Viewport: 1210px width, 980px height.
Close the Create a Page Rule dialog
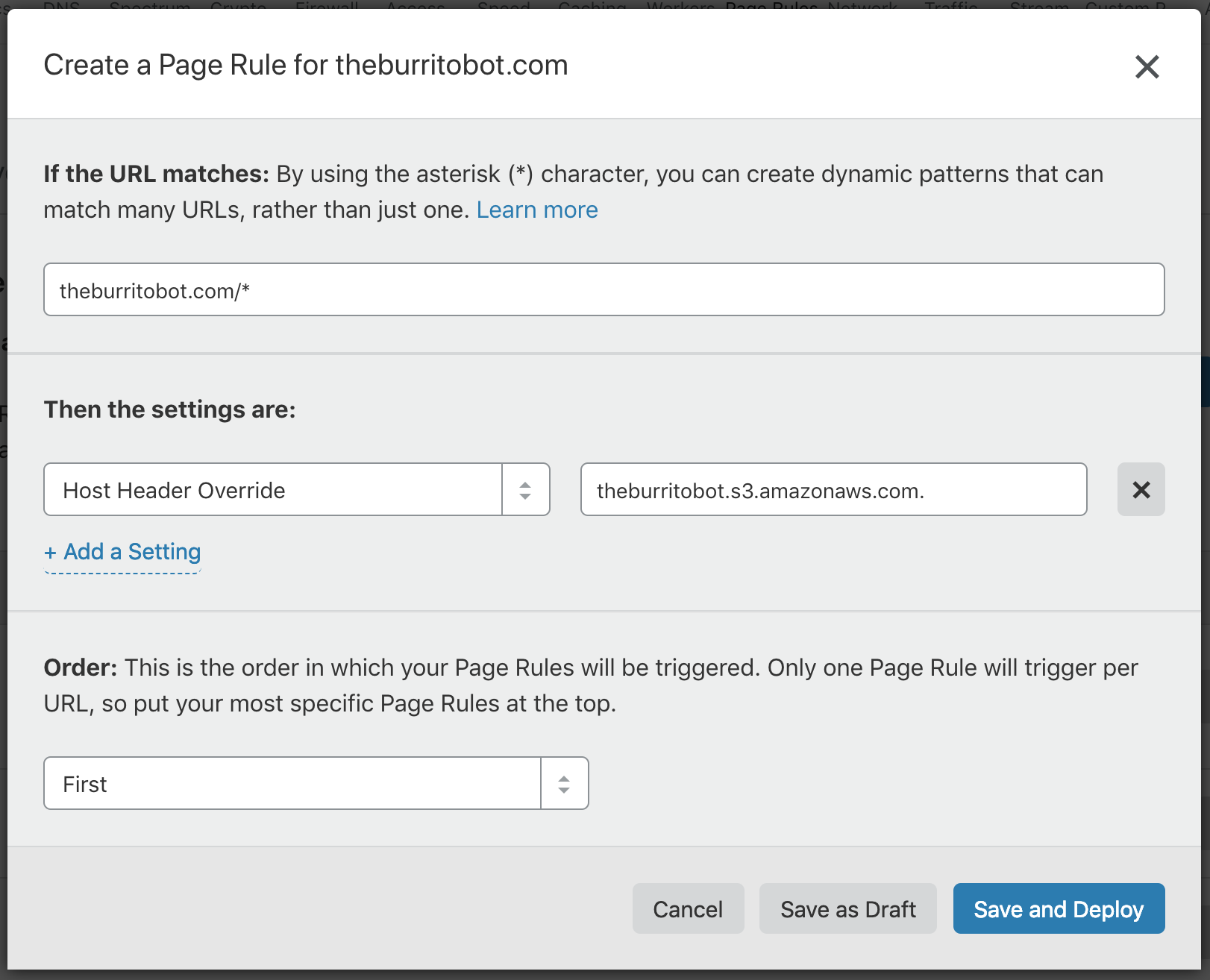pyautogui.click(x=1147, y=66)
